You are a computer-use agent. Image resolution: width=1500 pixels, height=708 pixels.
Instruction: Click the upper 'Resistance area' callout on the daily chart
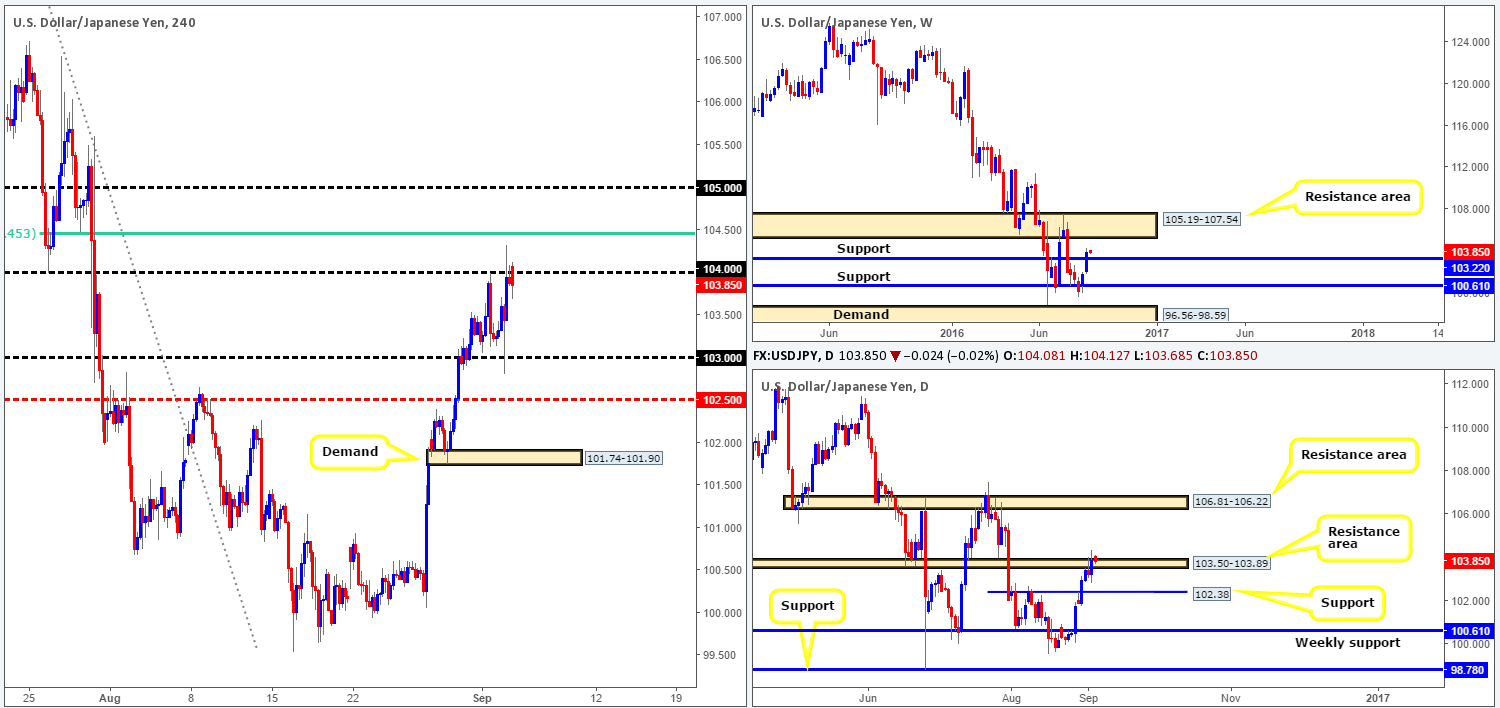pos(1354,455)
